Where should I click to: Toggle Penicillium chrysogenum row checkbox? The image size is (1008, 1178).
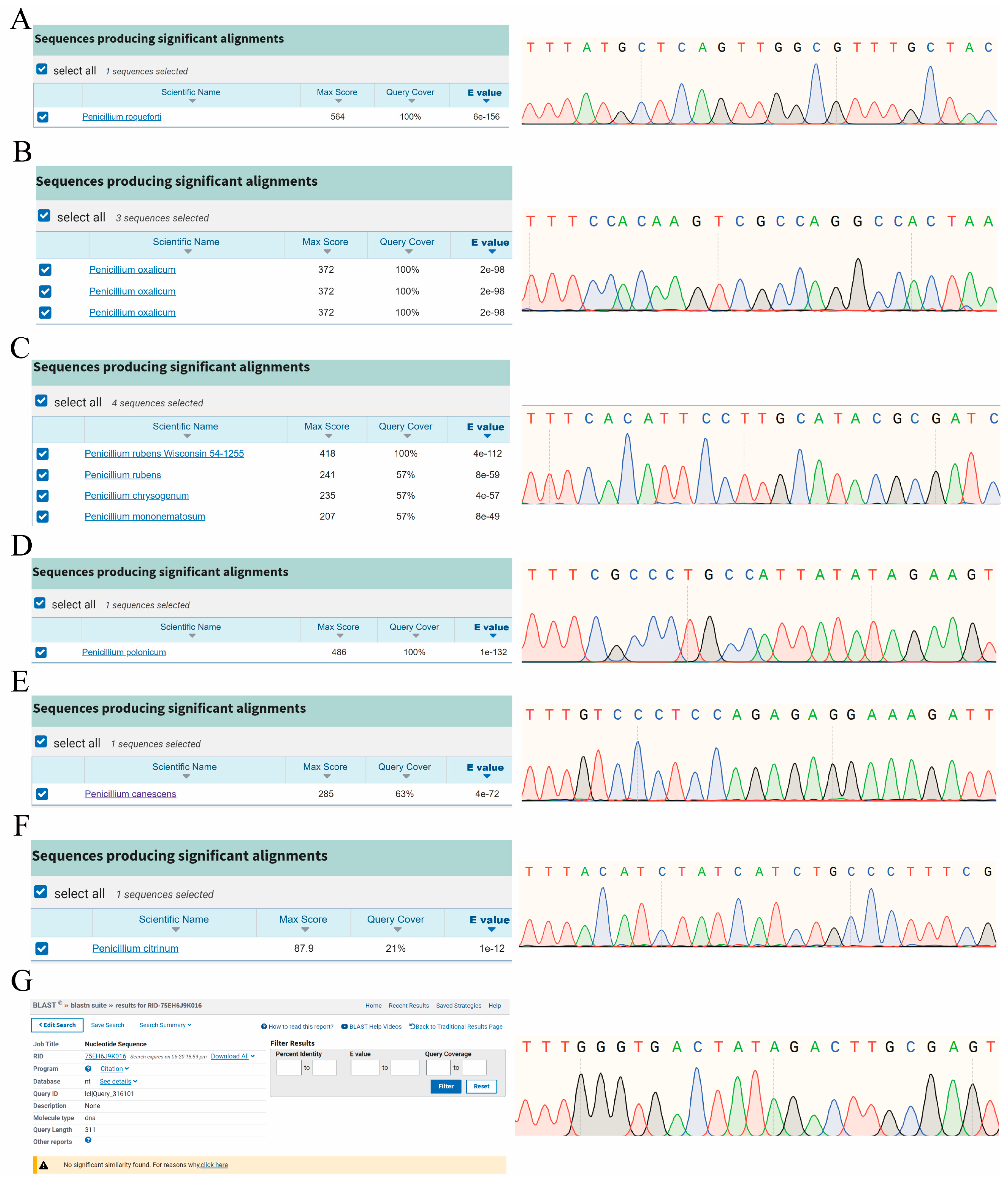(x=43, y=496)
